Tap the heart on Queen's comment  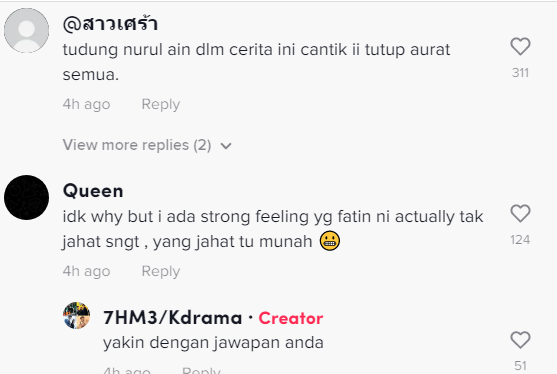[x=520, y=213]
